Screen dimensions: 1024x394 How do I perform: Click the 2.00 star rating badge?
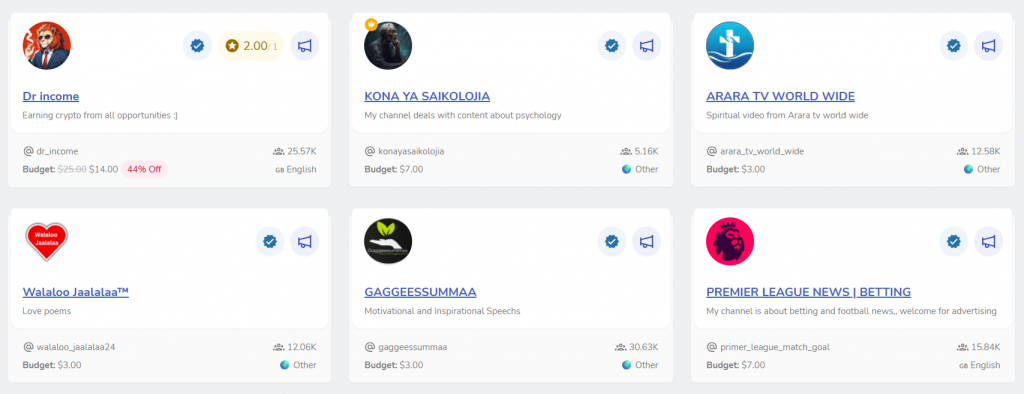pos(251,46)
